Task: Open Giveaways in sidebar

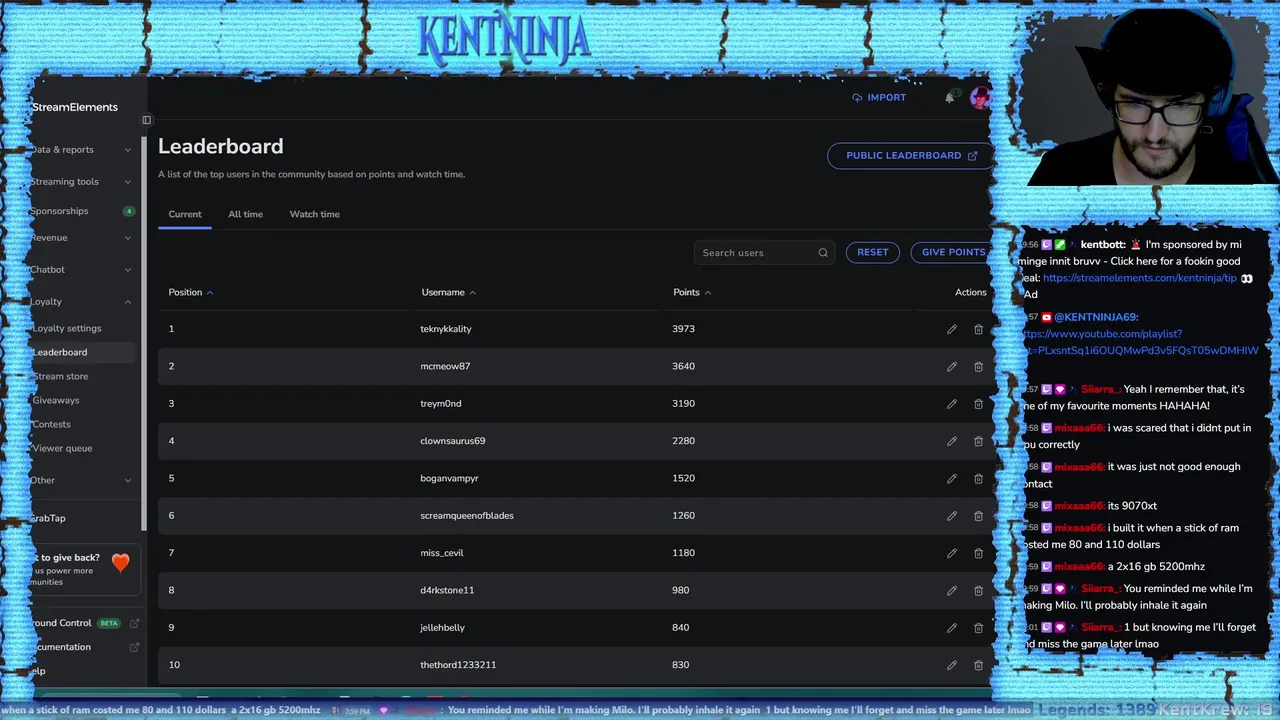Action: [x=56, y=400]
